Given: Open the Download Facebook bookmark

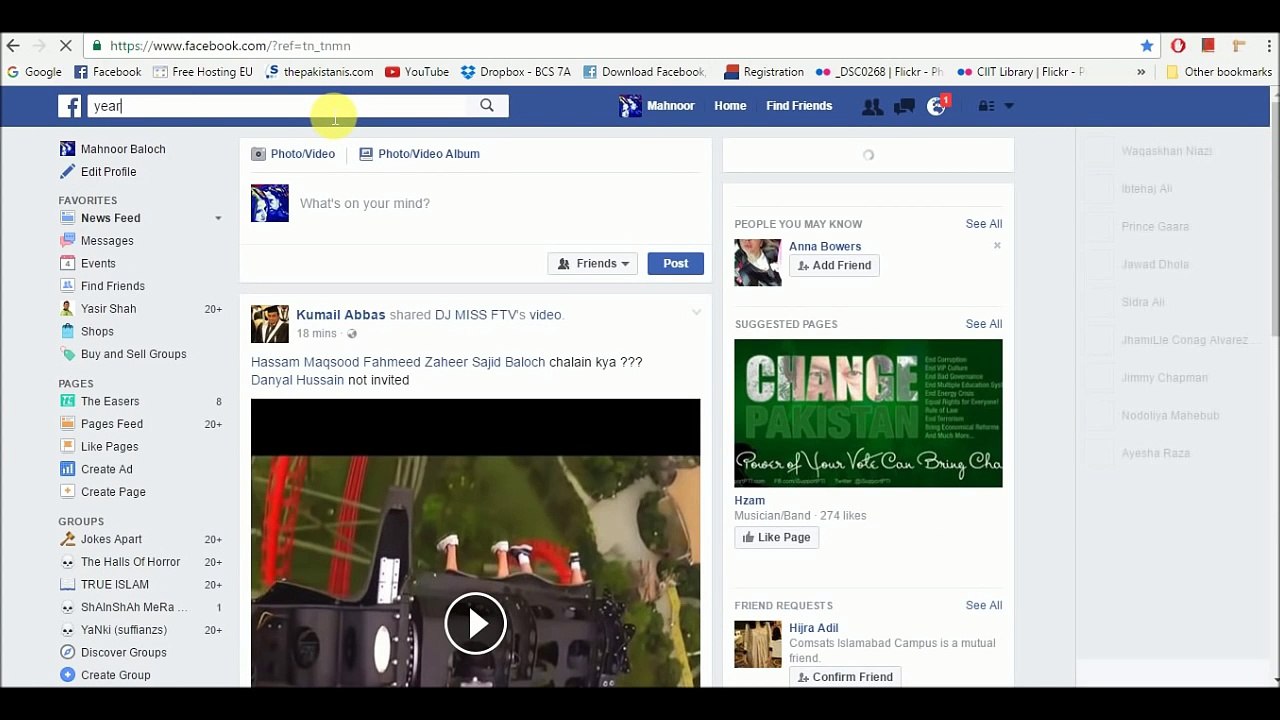Looking at the screenshot, I should click(x=644, y=72).
